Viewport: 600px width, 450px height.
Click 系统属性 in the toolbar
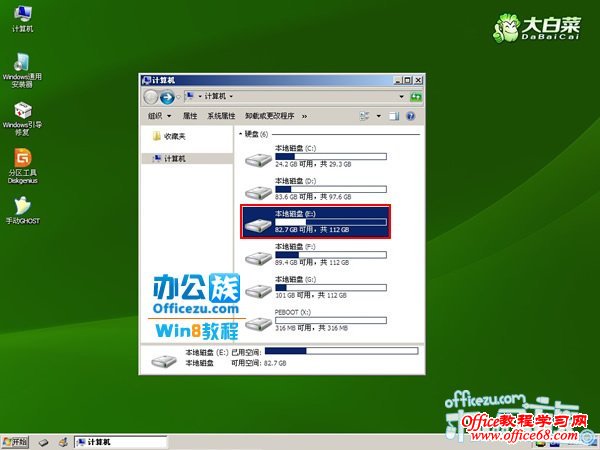pos(221,116)
